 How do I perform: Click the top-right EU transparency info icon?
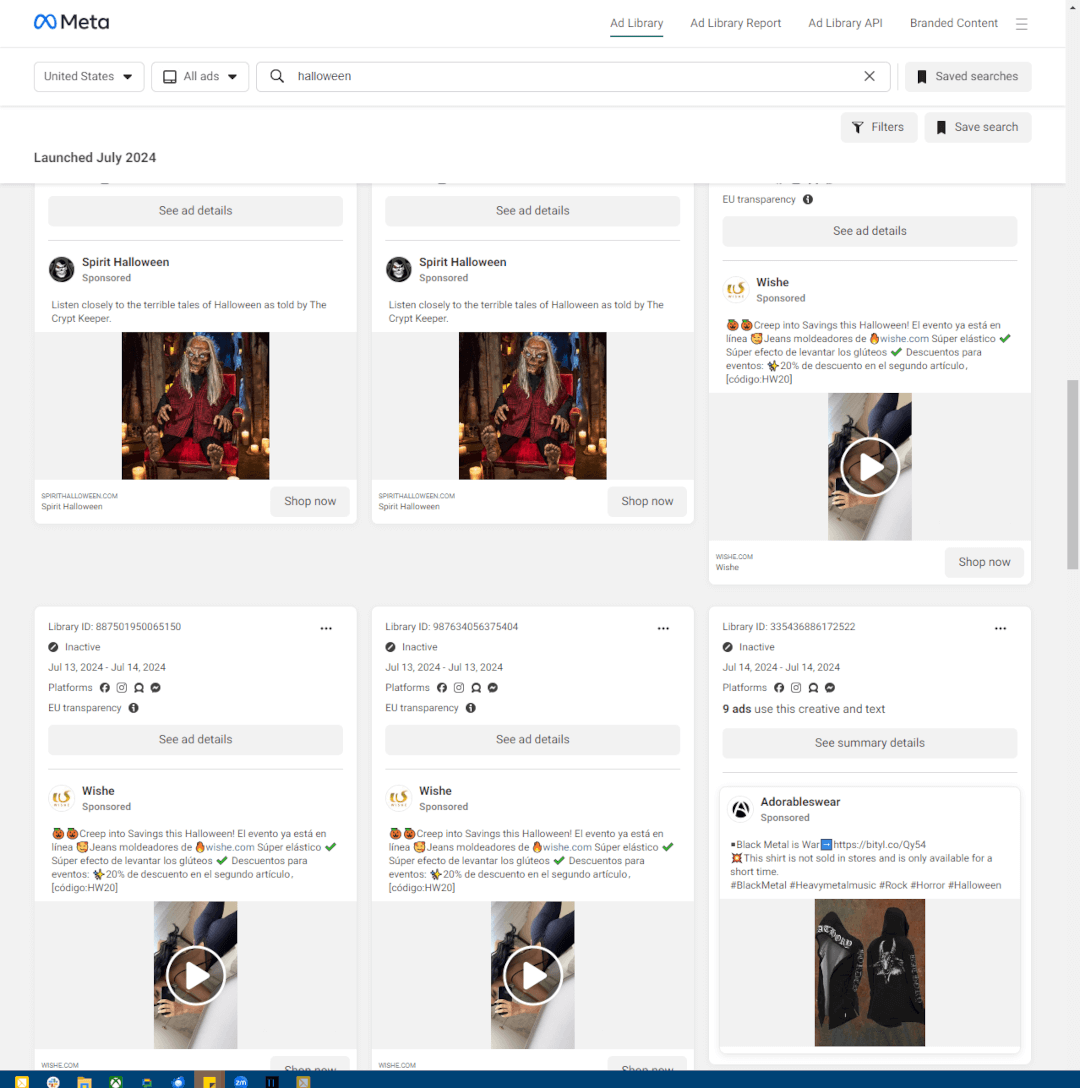point(808,200)
